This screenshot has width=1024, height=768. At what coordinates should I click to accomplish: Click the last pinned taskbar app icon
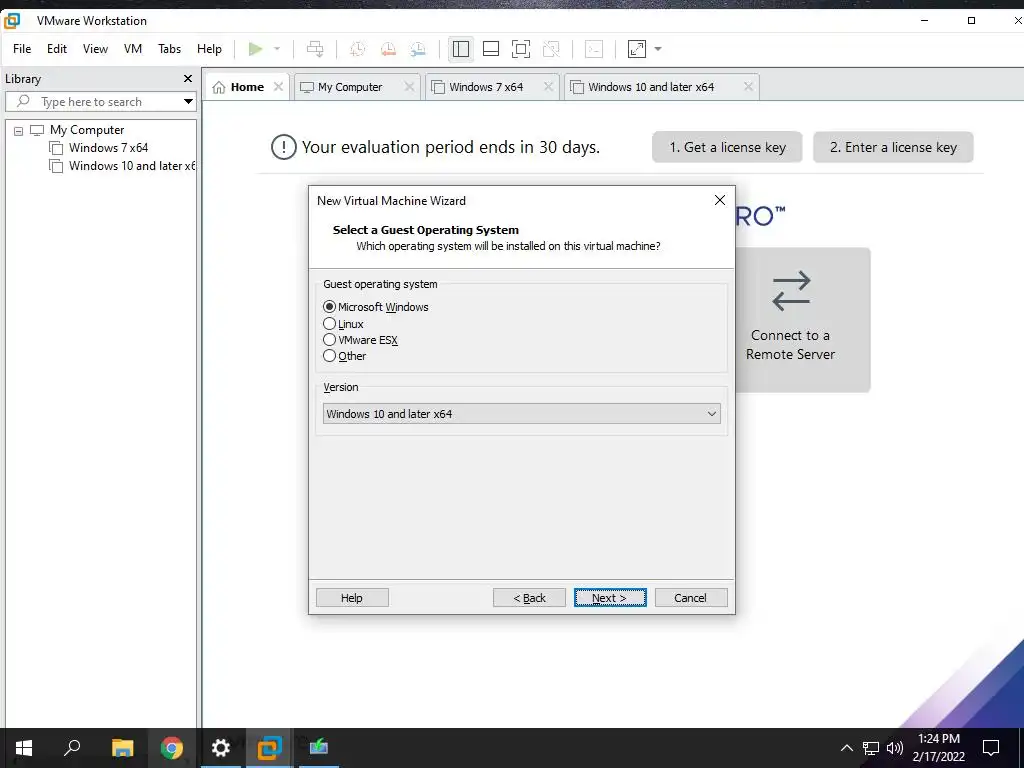[x=319, y=748]
